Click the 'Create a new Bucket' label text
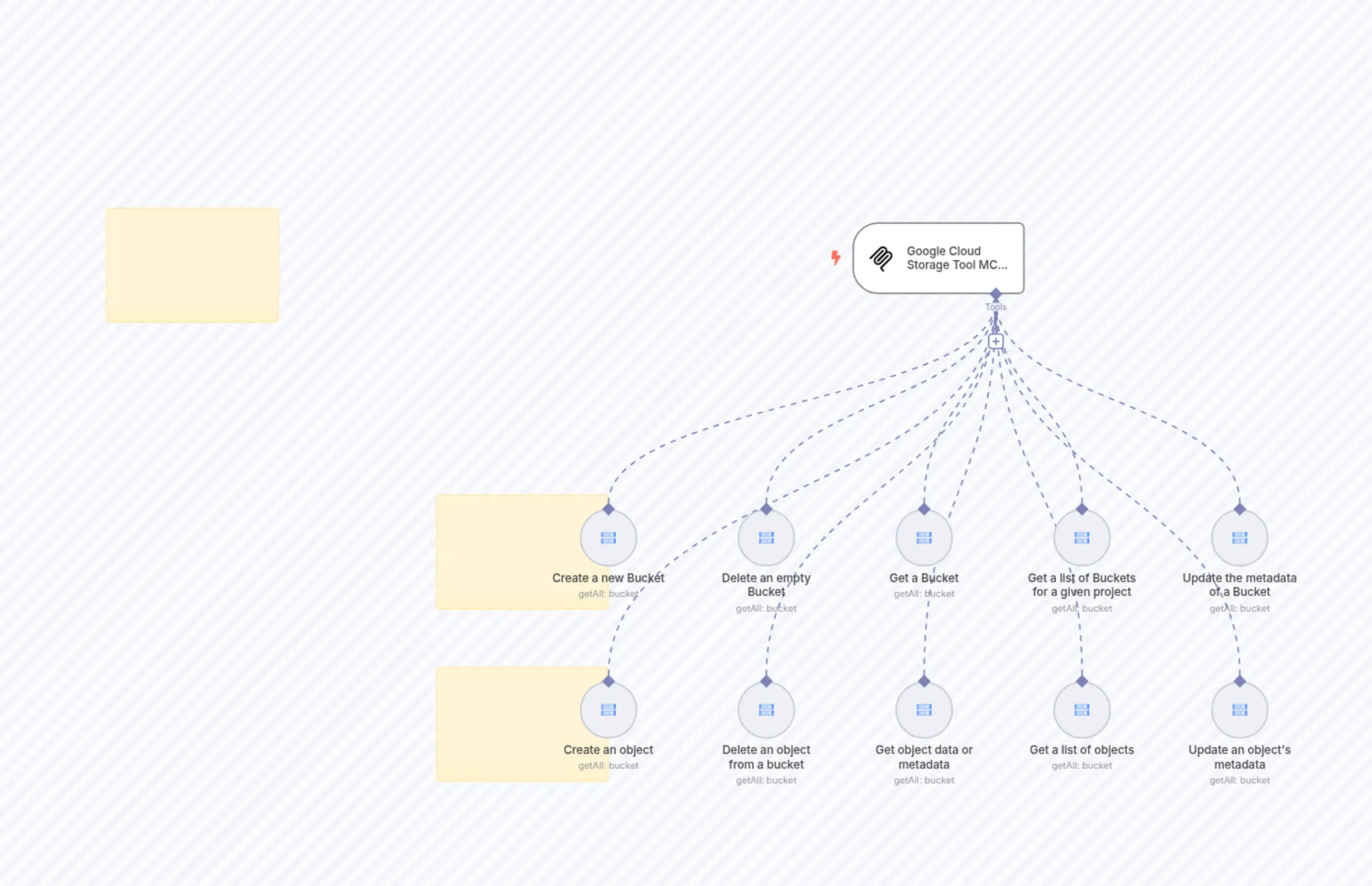 click(608, 578)
